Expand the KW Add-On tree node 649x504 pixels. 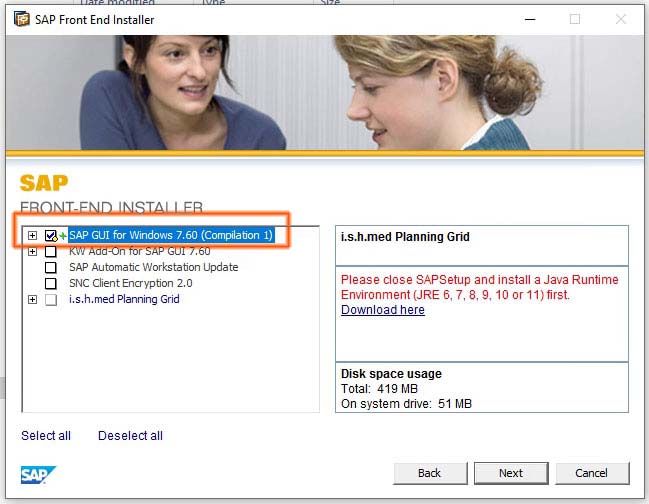(32, 251)
